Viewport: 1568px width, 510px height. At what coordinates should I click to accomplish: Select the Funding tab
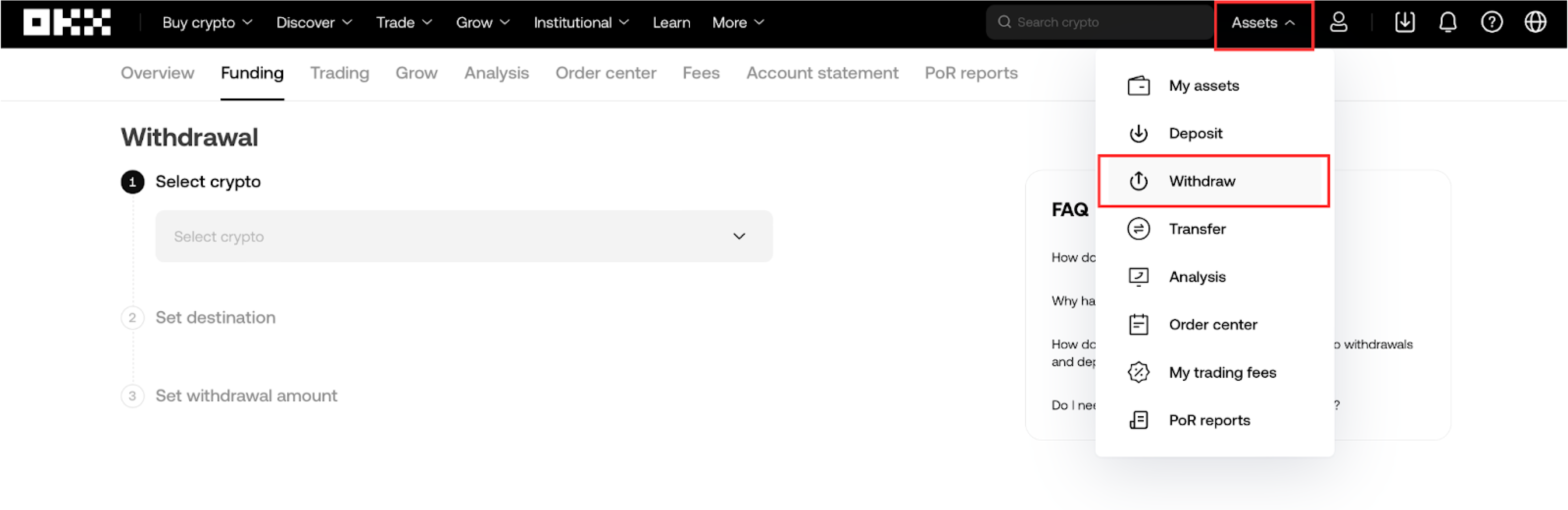[x=252, y=73]
